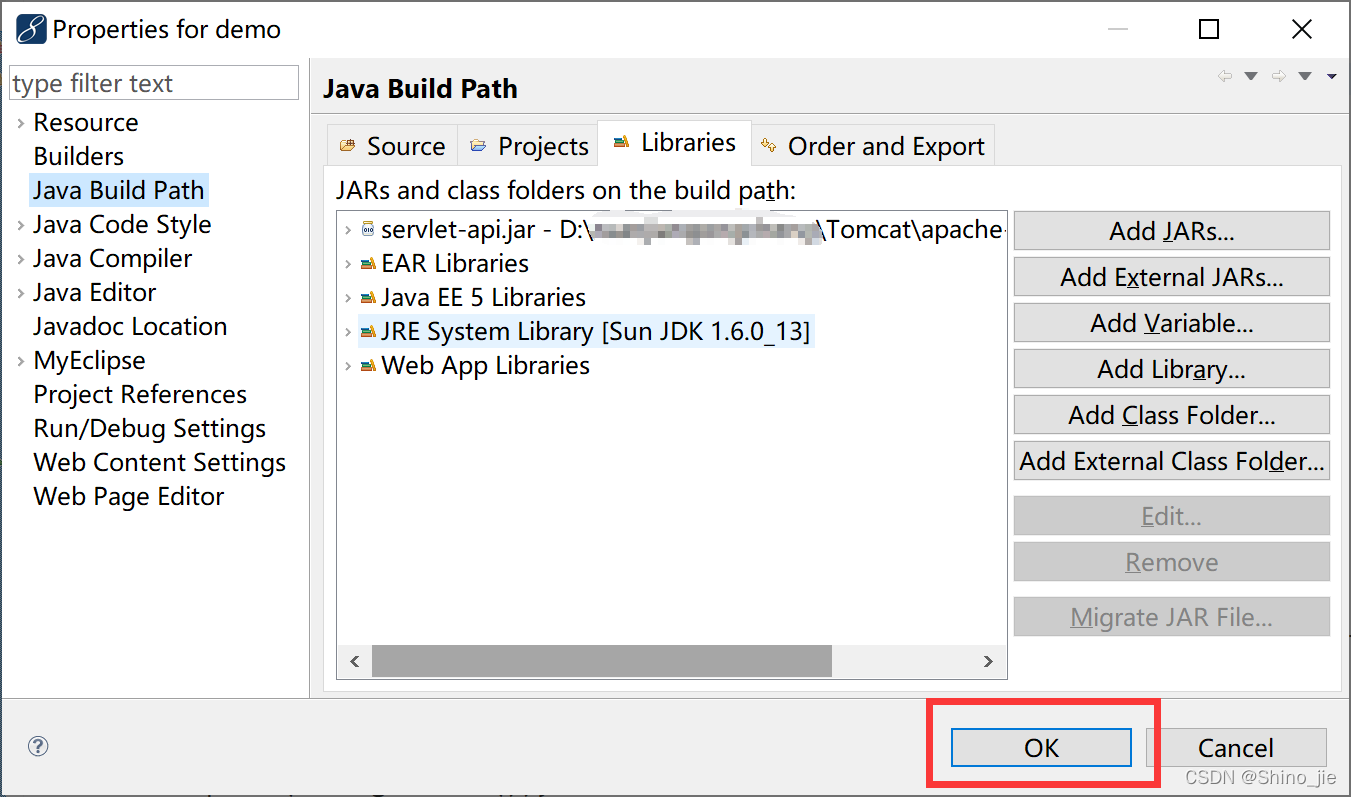Image resolution: width=1351 pixels, height=797 pixels.
Task: Click the Projects tab icon
Action: pos(478,146)
